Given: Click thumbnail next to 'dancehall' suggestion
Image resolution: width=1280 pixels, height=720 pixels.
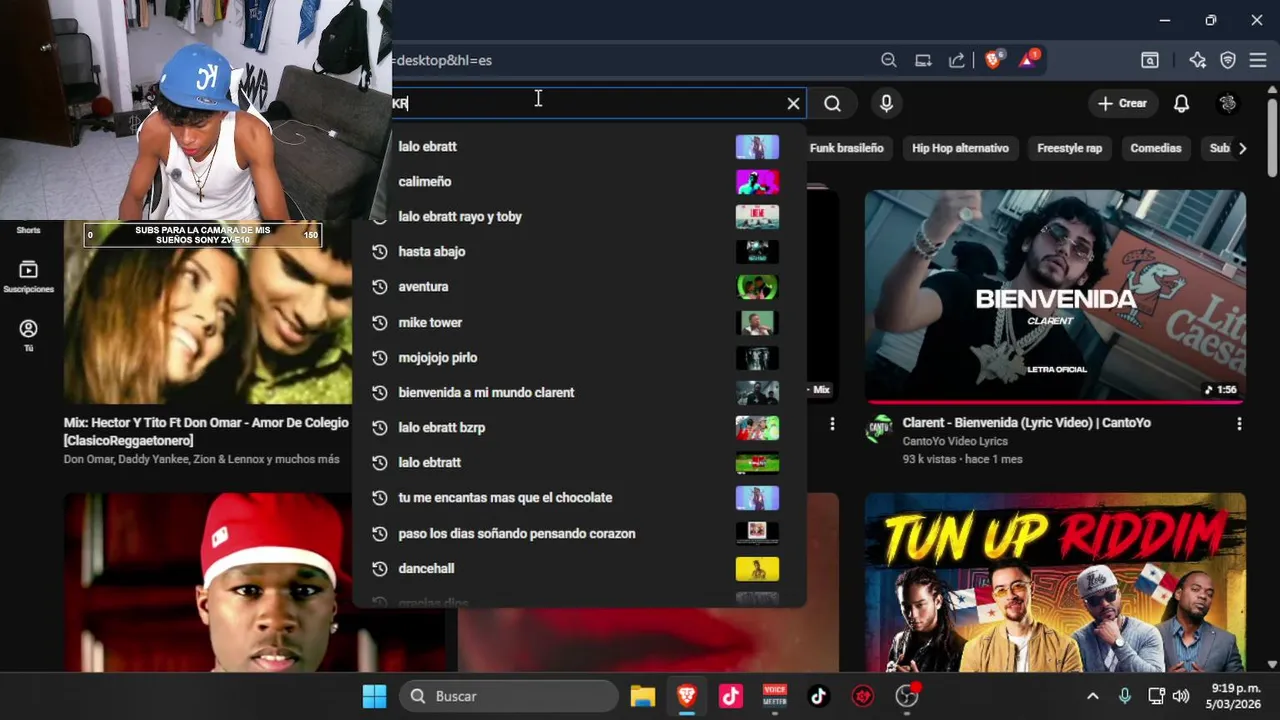Looking at the screenshot, I should 757,568.
